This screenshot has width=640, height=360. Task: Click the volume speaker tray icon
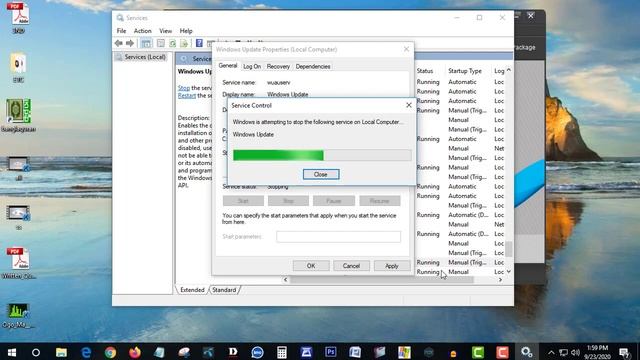click(576, 352)
